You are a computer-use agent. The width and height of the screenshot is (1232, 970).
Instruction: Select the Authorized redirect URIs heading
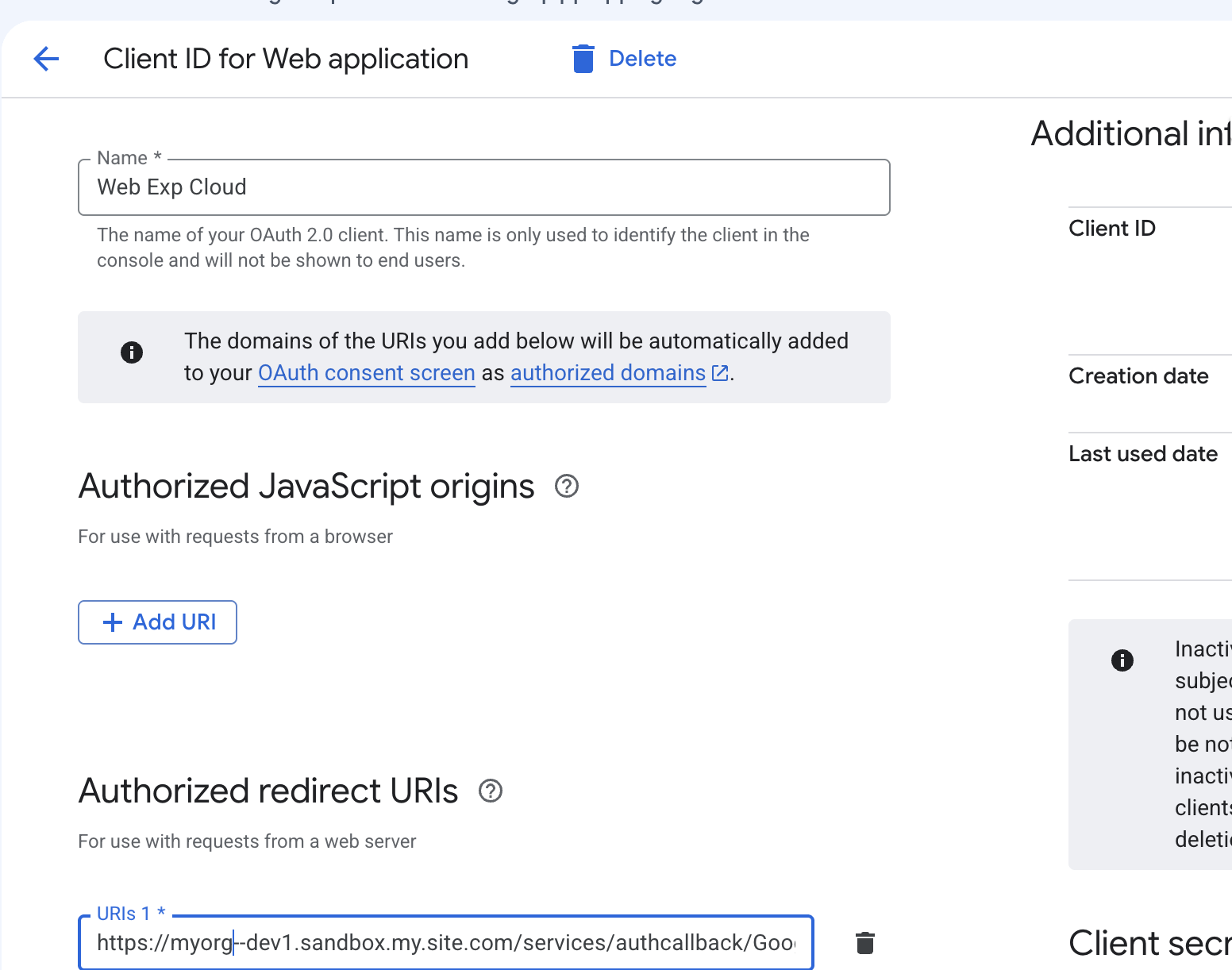click(268, 791)
